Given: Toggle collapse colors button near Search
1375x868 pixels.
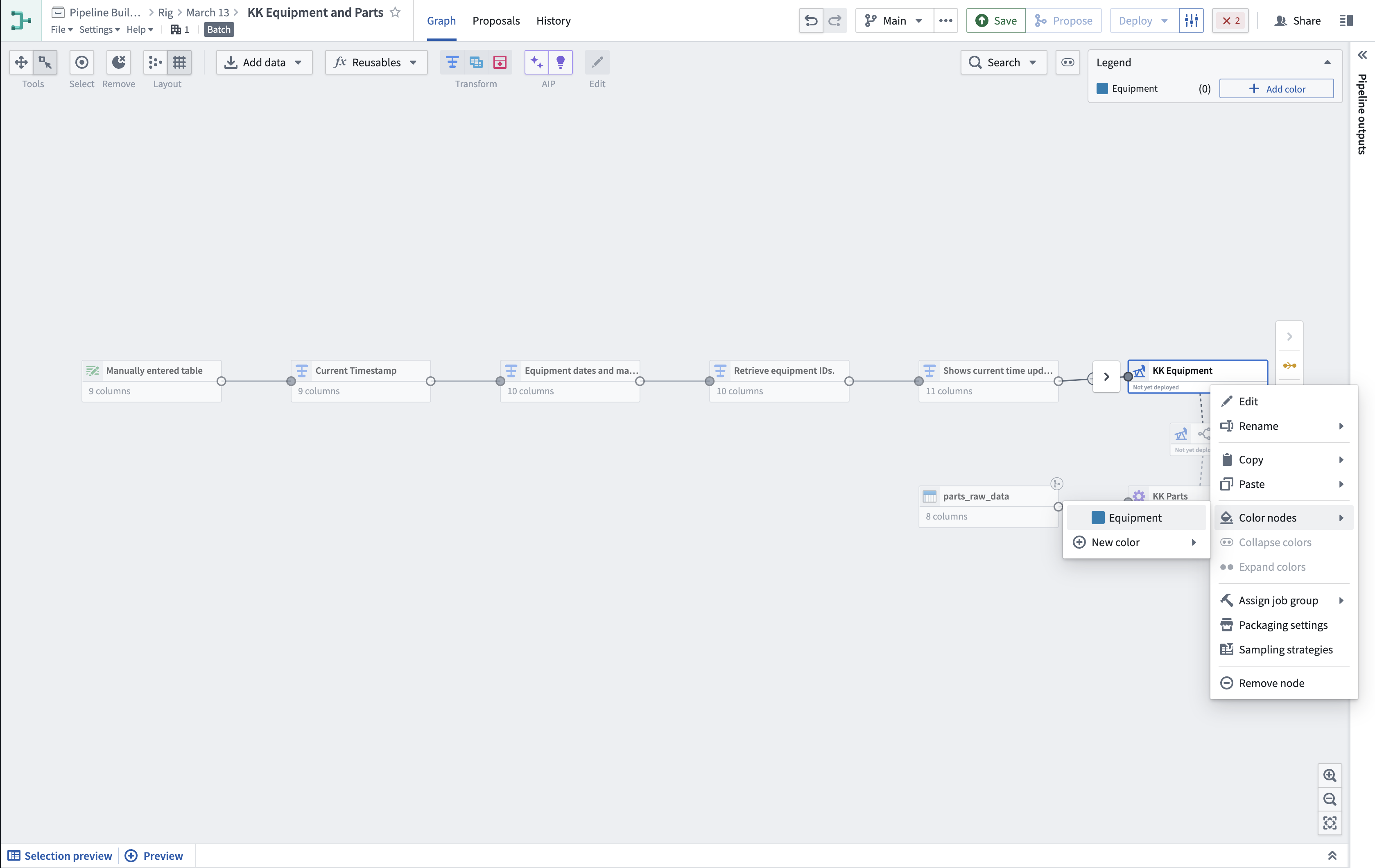Looking at the screenshot, I should (1068, 62).
